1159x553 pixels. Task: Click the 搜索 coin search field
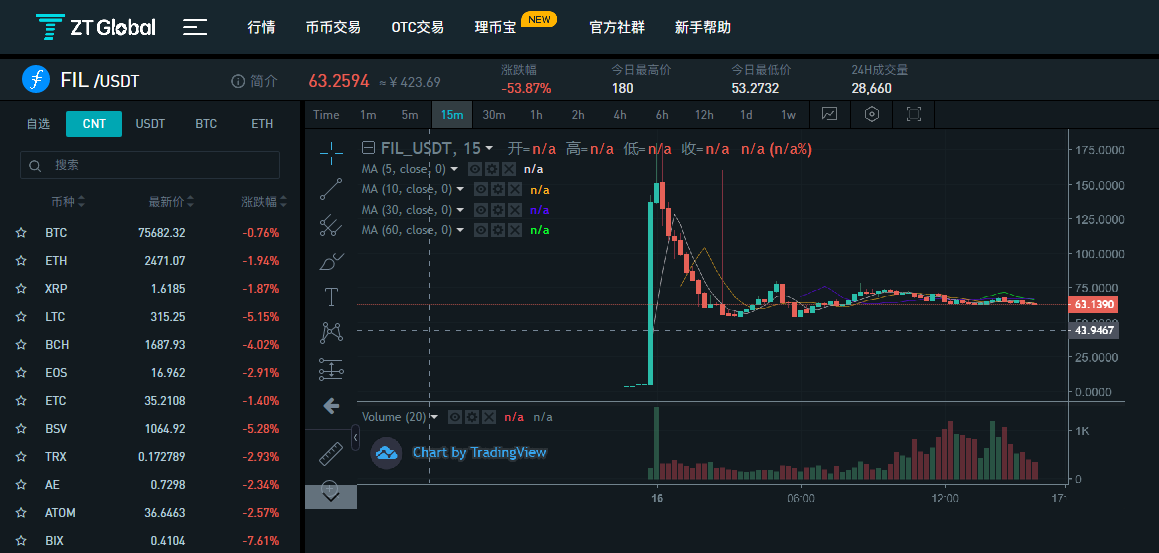click(x=150, y=165)
